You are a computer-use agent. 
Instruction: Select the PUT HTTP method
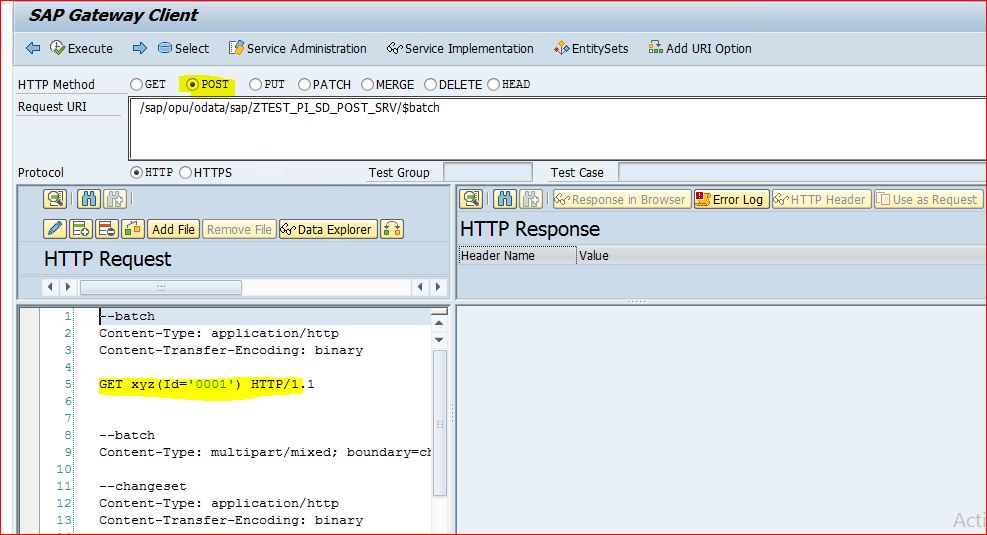click(x=255, y=84)
